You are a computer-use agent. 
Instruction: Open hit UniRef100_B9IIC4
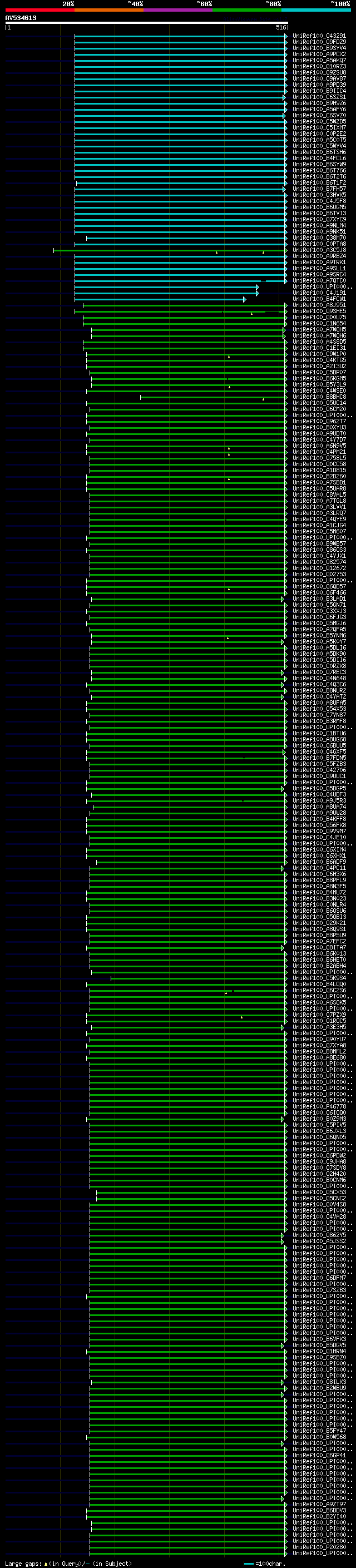[x=319, y=91]
